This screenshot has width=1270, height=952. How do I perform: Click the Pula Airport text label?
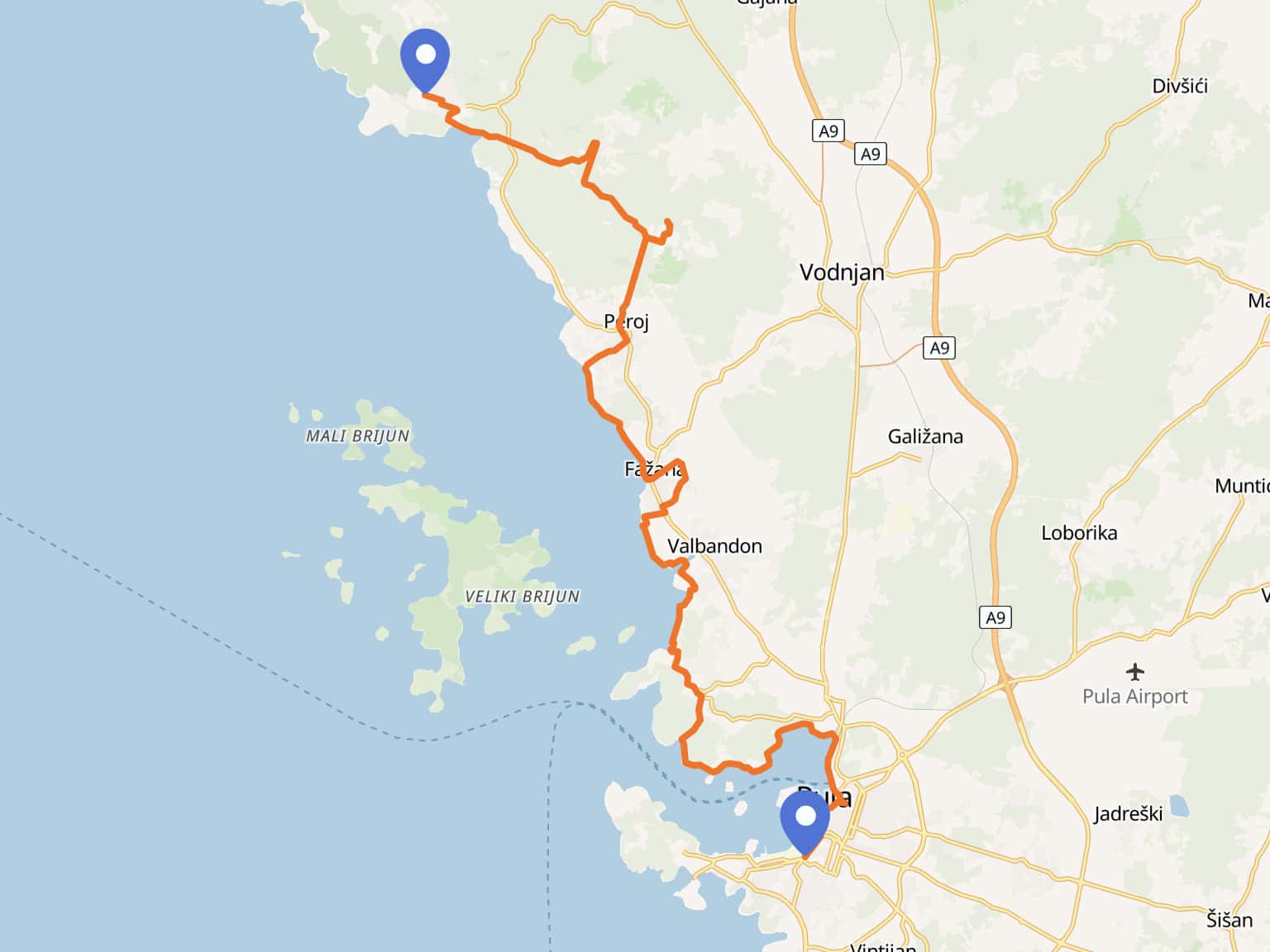point(1135,697)
